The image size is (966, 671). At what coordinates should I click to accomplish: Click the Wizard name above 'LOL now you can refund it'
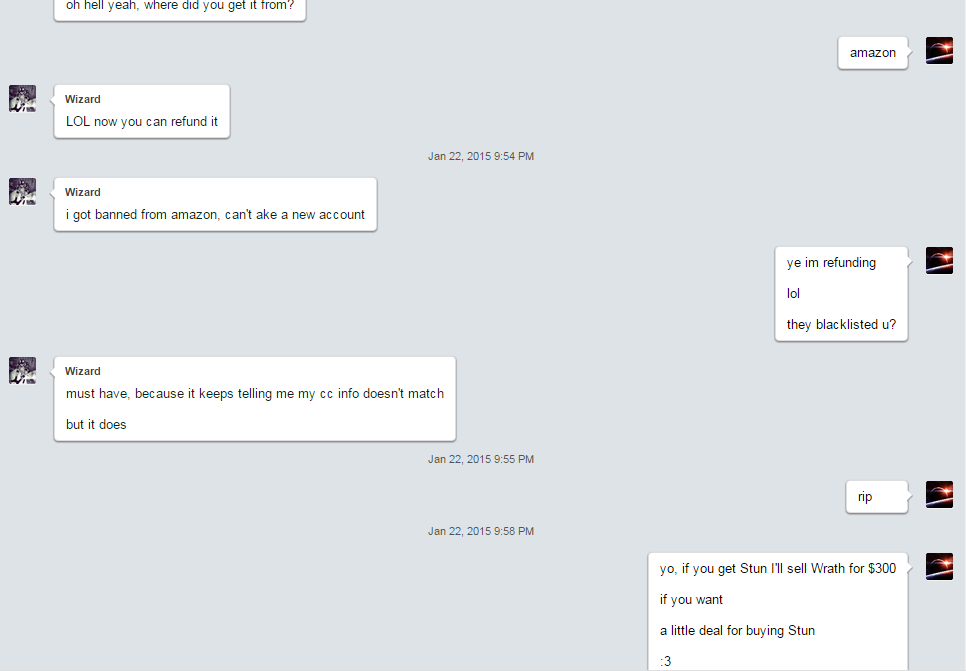[83, 99]
